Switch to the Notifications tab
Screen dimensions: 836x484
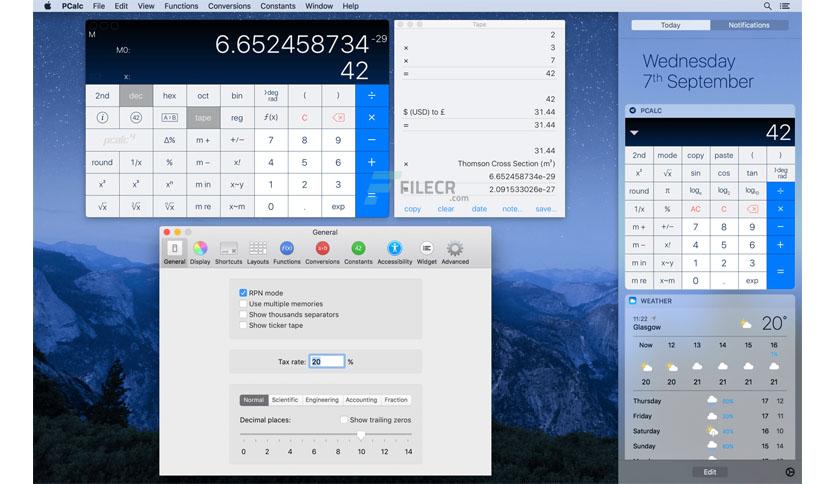749,25
